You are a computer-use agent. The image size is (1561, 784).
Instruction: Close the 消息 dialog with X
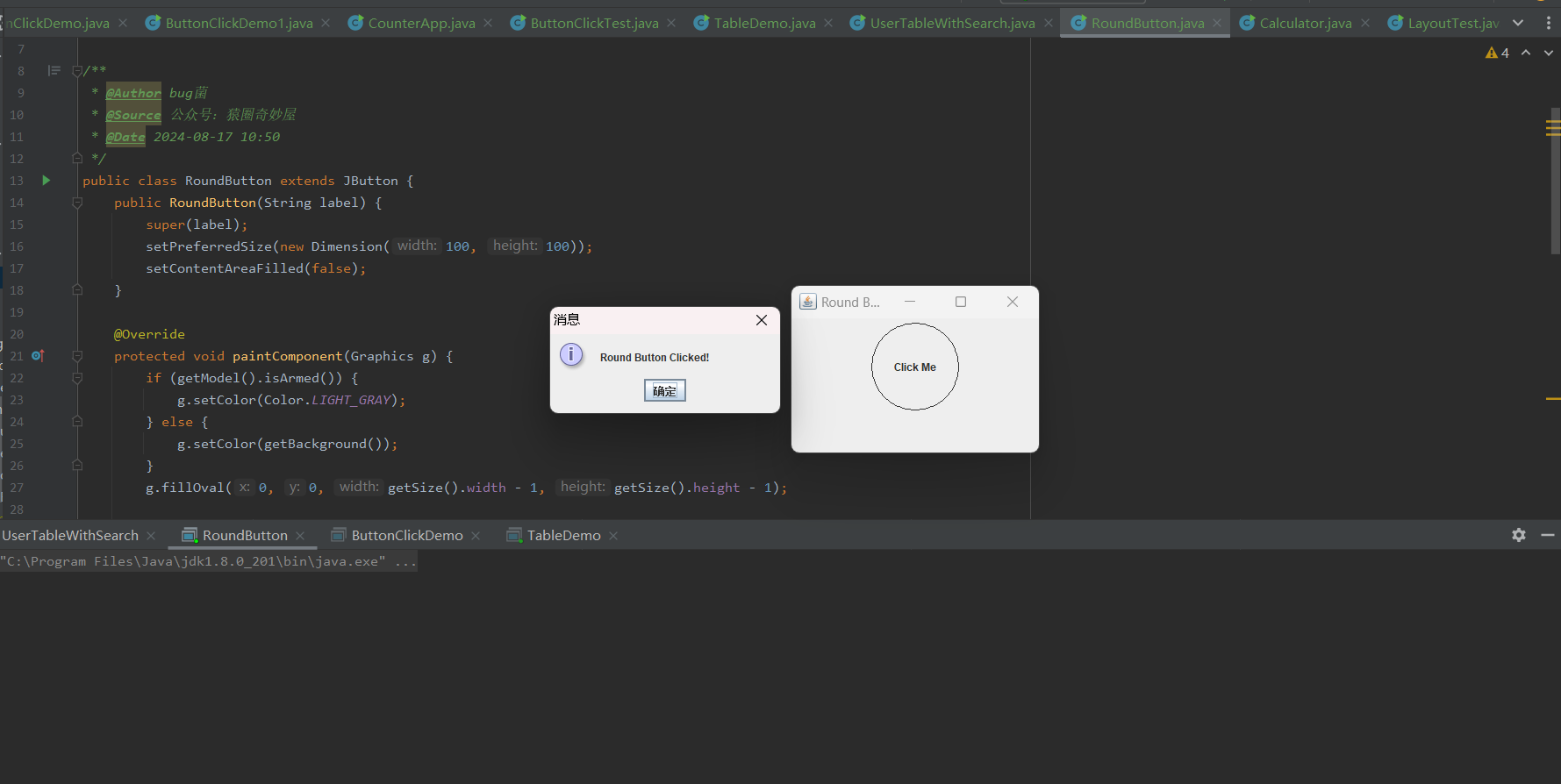point(762,320)
